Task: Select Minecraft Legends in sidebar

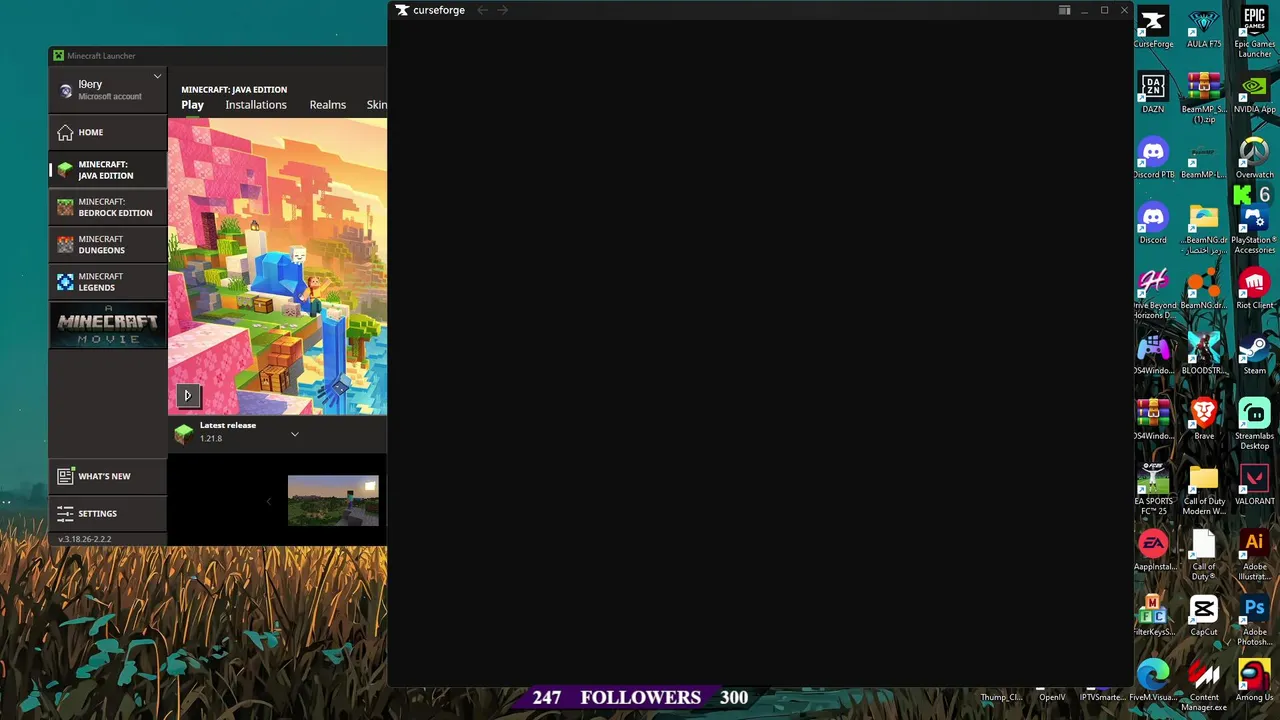Action: click(x=108, y=282)
